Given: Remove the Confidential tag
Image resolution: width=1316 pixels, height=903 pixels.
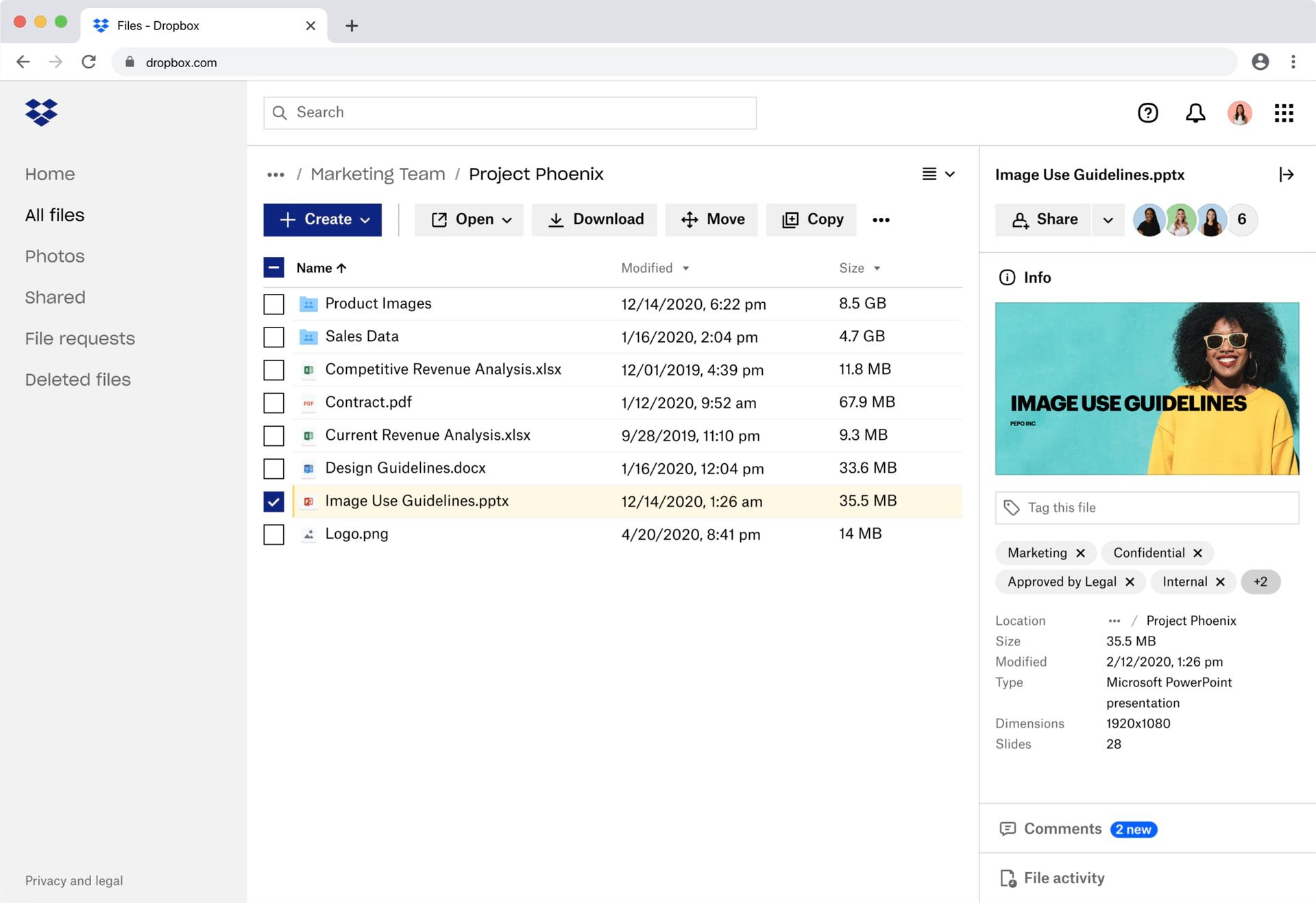Looking at the screenshot, I should click(x=1198, y=553).
